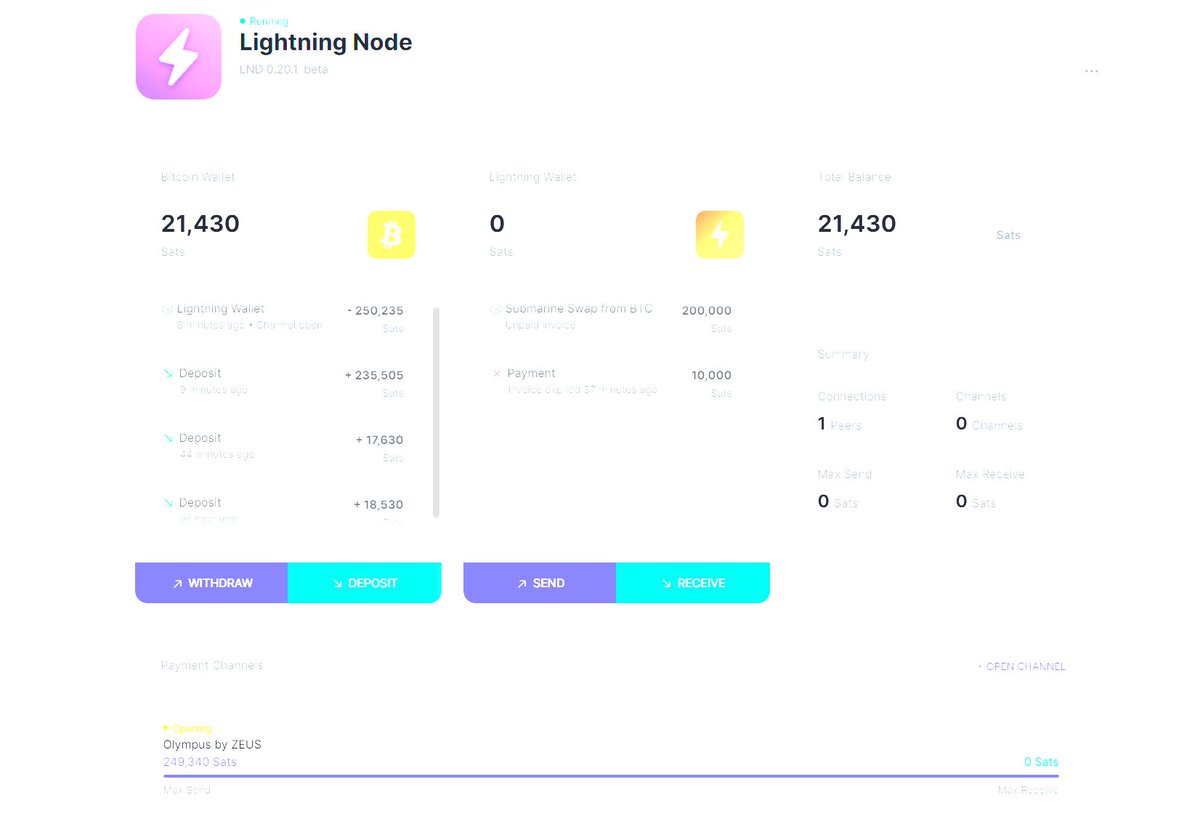Click the Total Balance 21,430 value

(857, 224)
